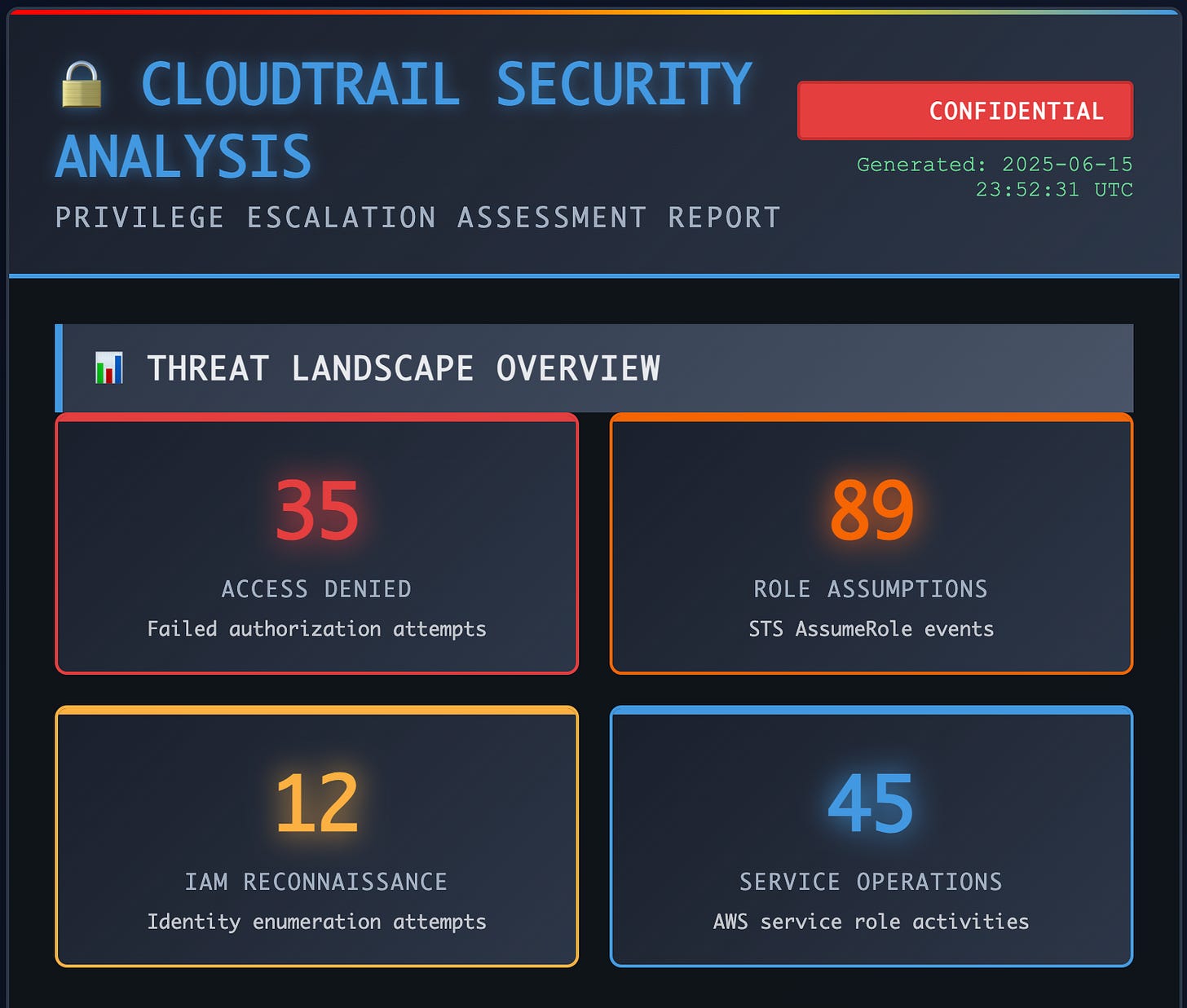Click the ROLE ASSUMPTIONS label
The image size is (1187, 1008).
(x=871, y=589)
